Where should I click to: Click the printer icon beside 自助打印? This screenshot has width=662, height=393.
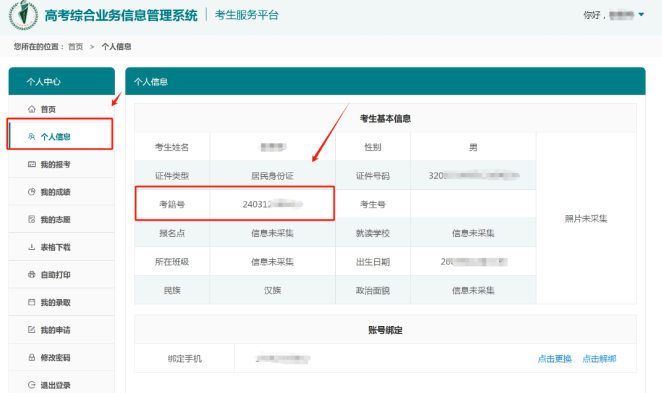pyautogui.click(x=32, y=275)
